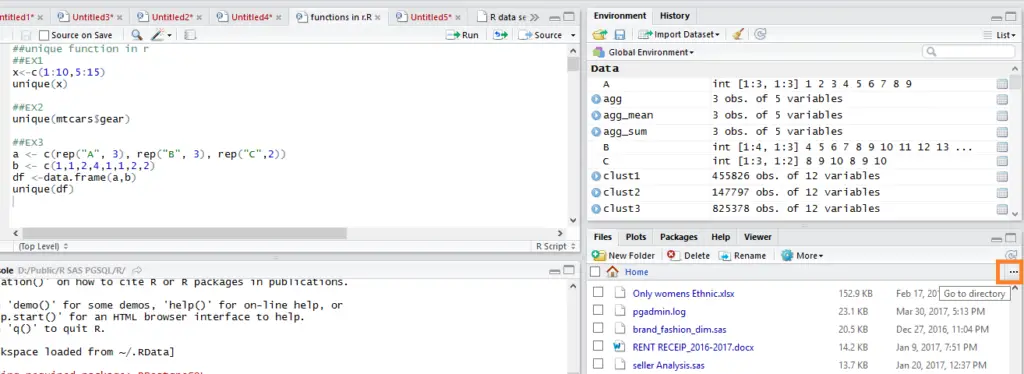This screenshot has height=374, width=1024.
Task: Switch to the Packages tab
Action: [x=679, y=237]
